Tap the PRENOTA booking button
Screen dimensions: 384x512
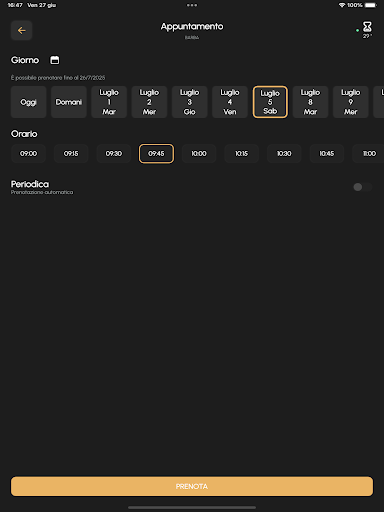click(192, 486)
